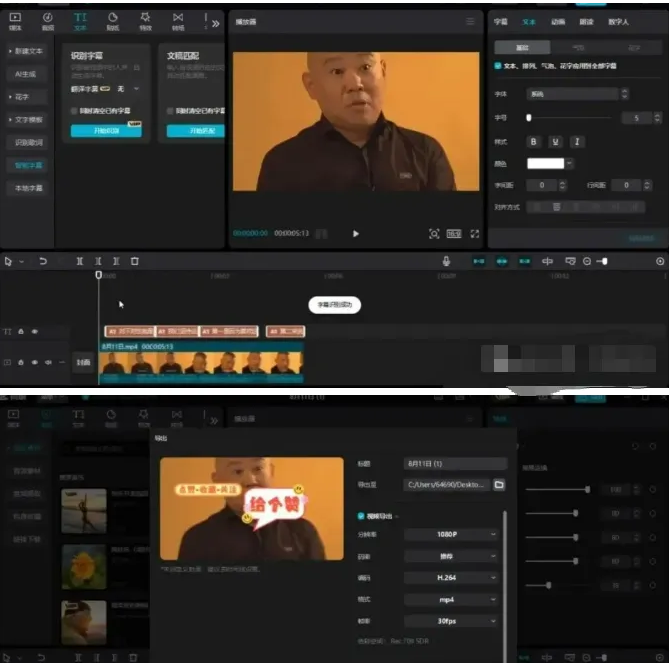This screenshot has width=669, height=663.
Task: Open folder icon beside export path
Action: coord(499,485)
